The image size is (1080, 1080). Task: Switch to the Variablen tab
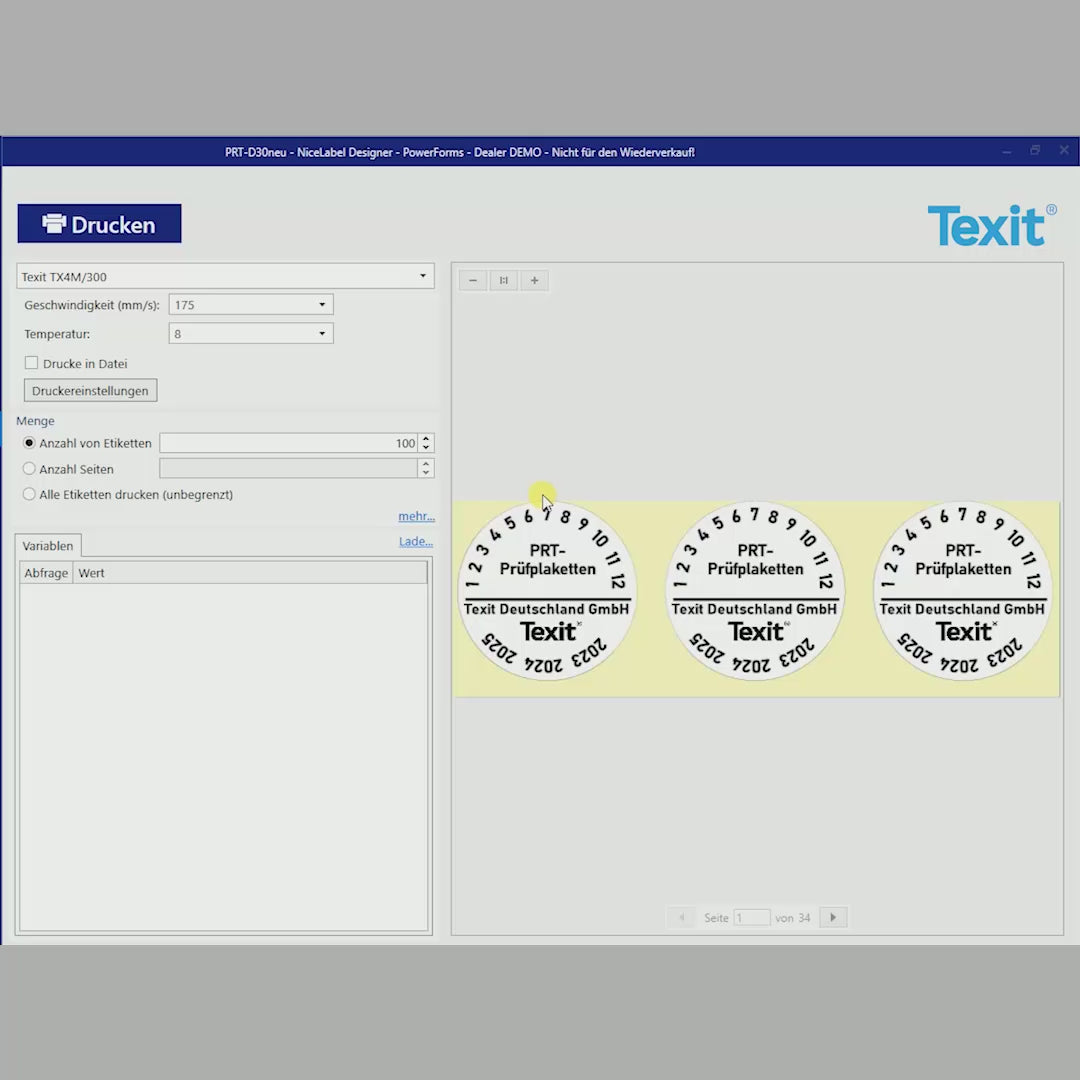coord(48,546)
